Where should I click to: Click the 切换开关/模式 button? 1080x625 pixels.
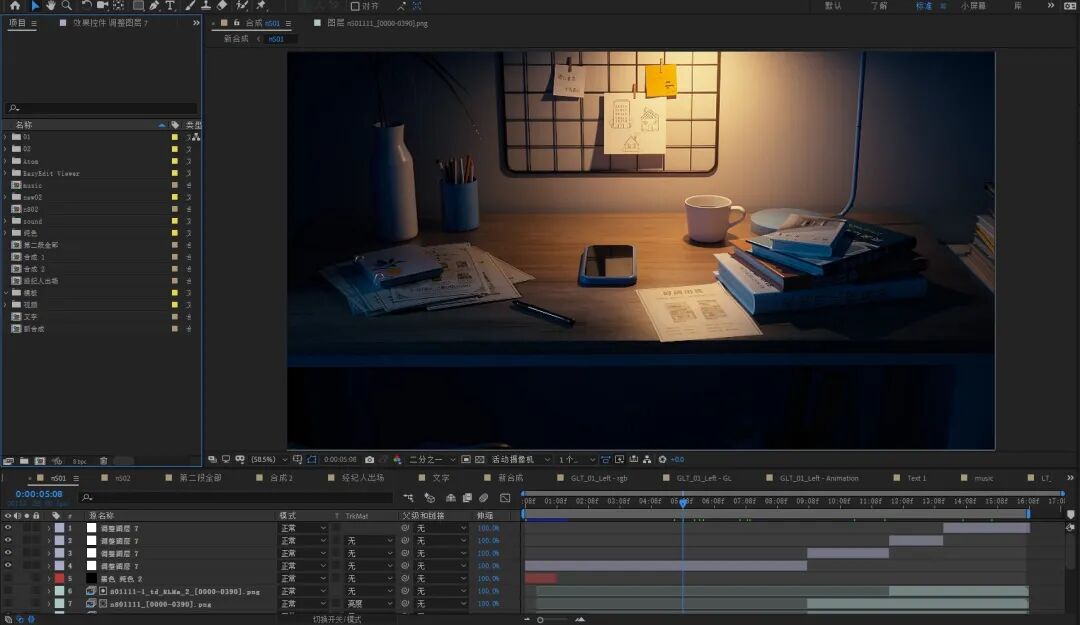[337, 619]
